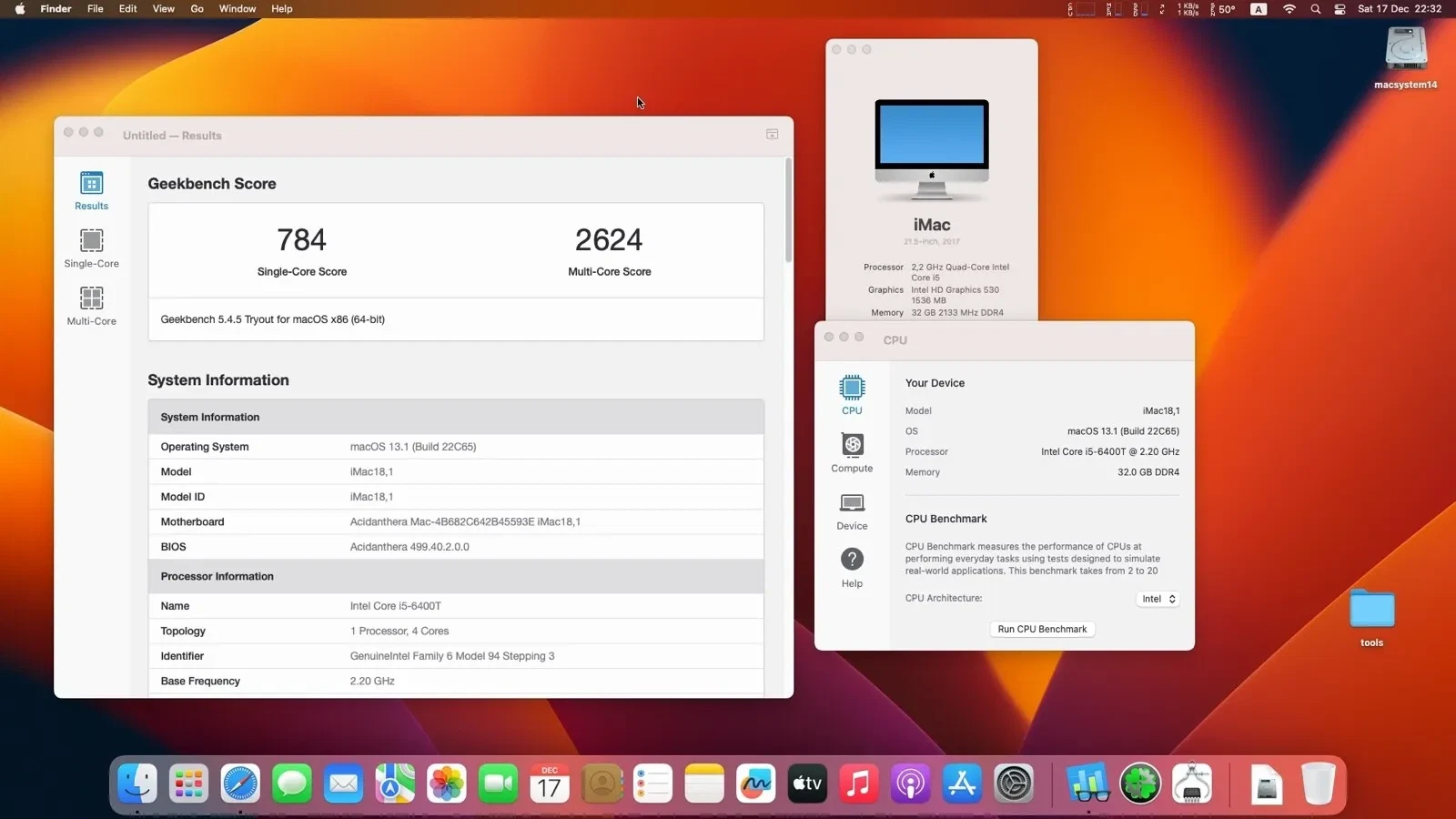1456x819 pixels.
Task: Open Contacts from the Dock
Action: point(602,783)
